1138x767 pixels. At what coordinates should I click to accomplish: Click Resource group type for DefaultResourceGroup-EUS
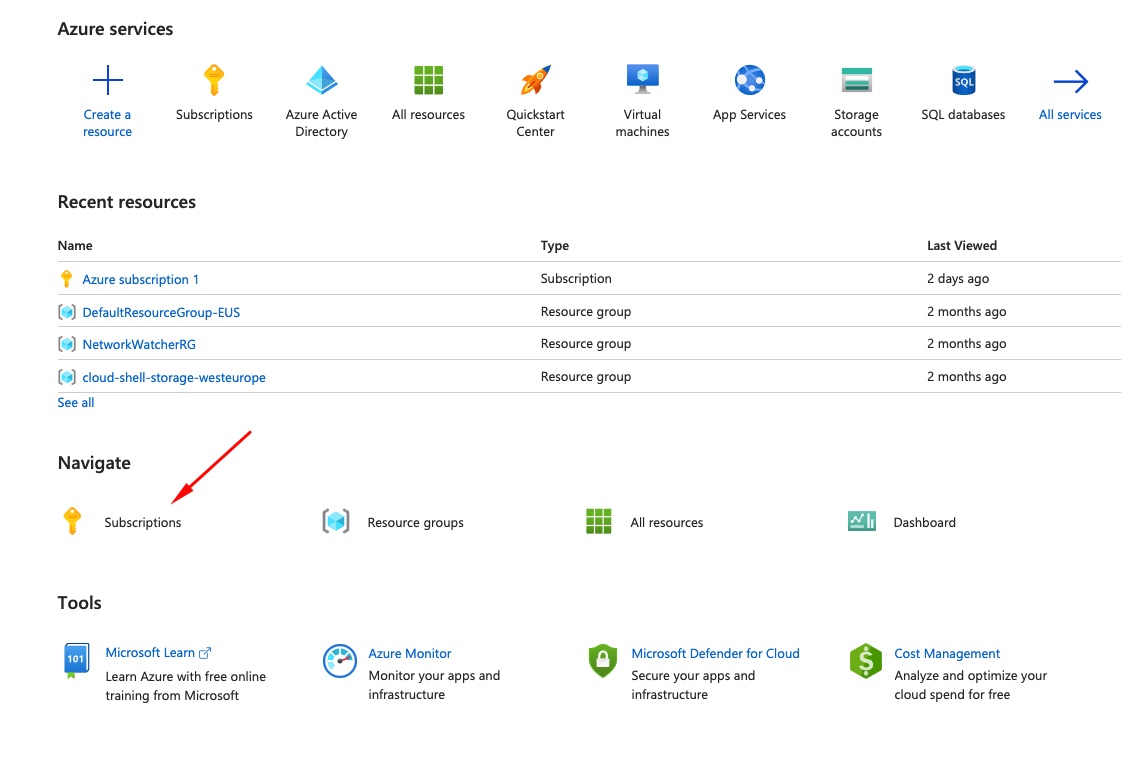click(x=586, y=311)
